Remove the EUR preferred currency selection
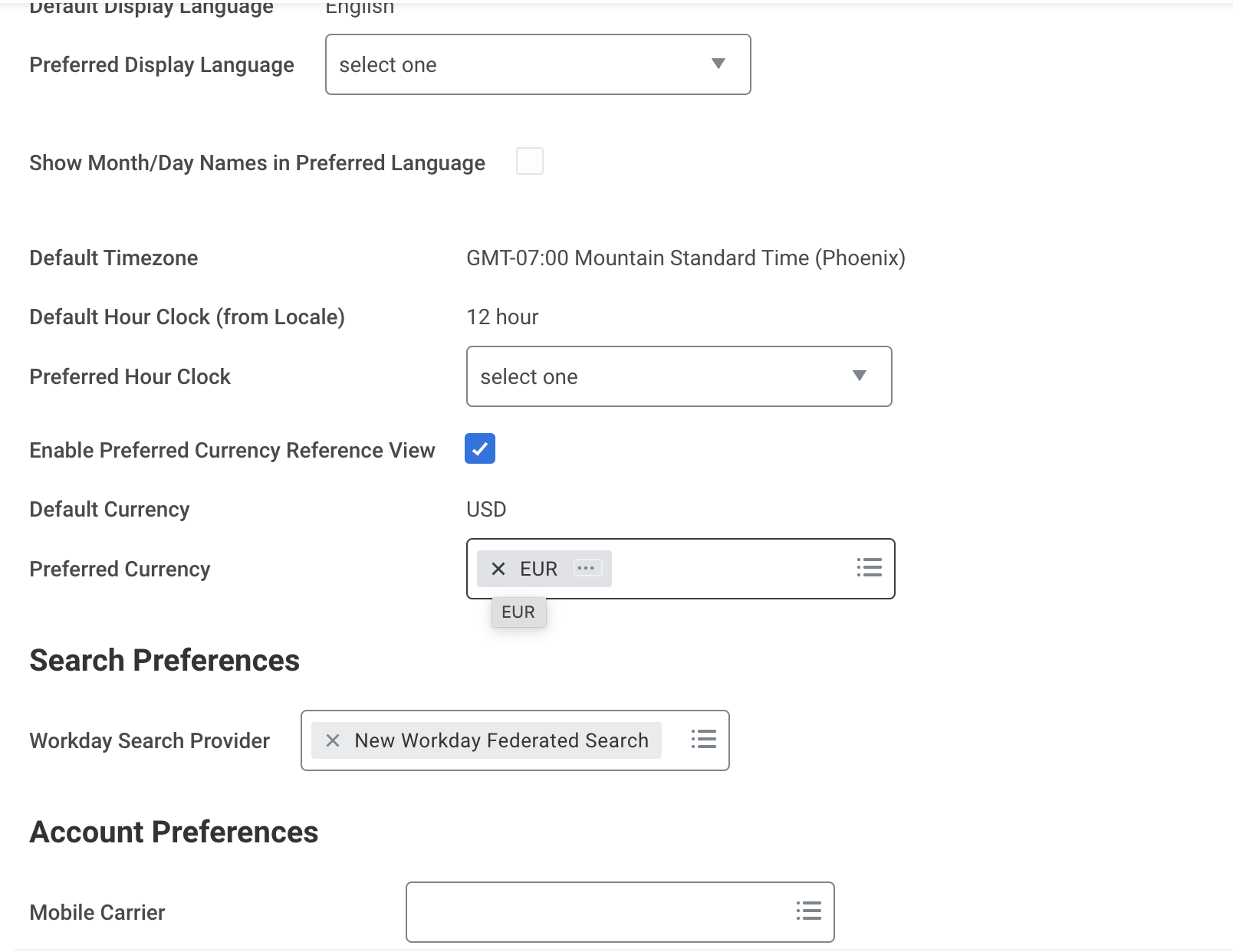The height and width of the screenshot is (952, 1233). 498,569
